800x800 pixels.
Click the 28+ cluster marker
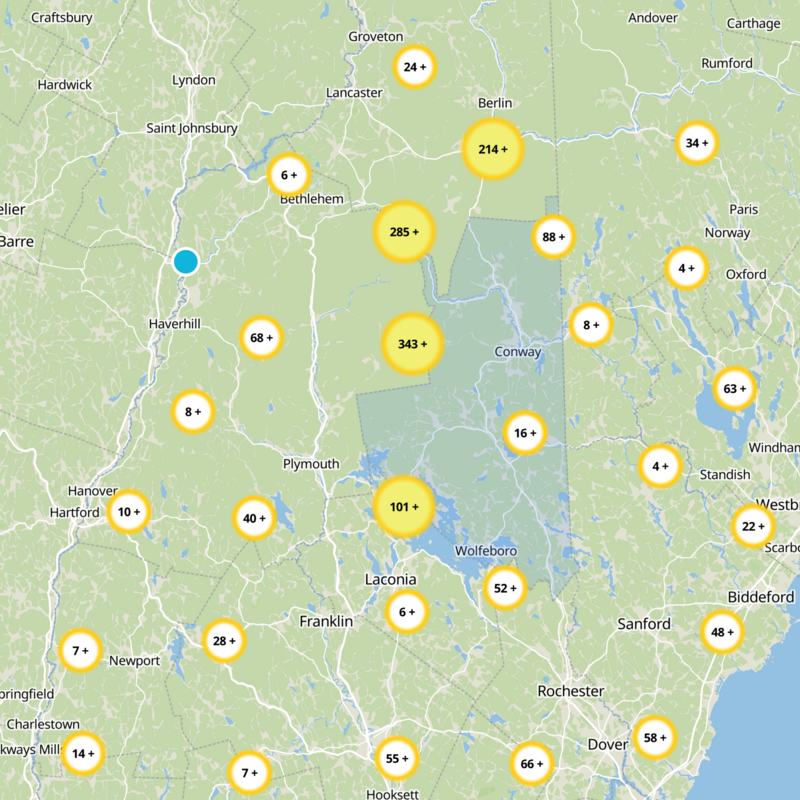224,641
